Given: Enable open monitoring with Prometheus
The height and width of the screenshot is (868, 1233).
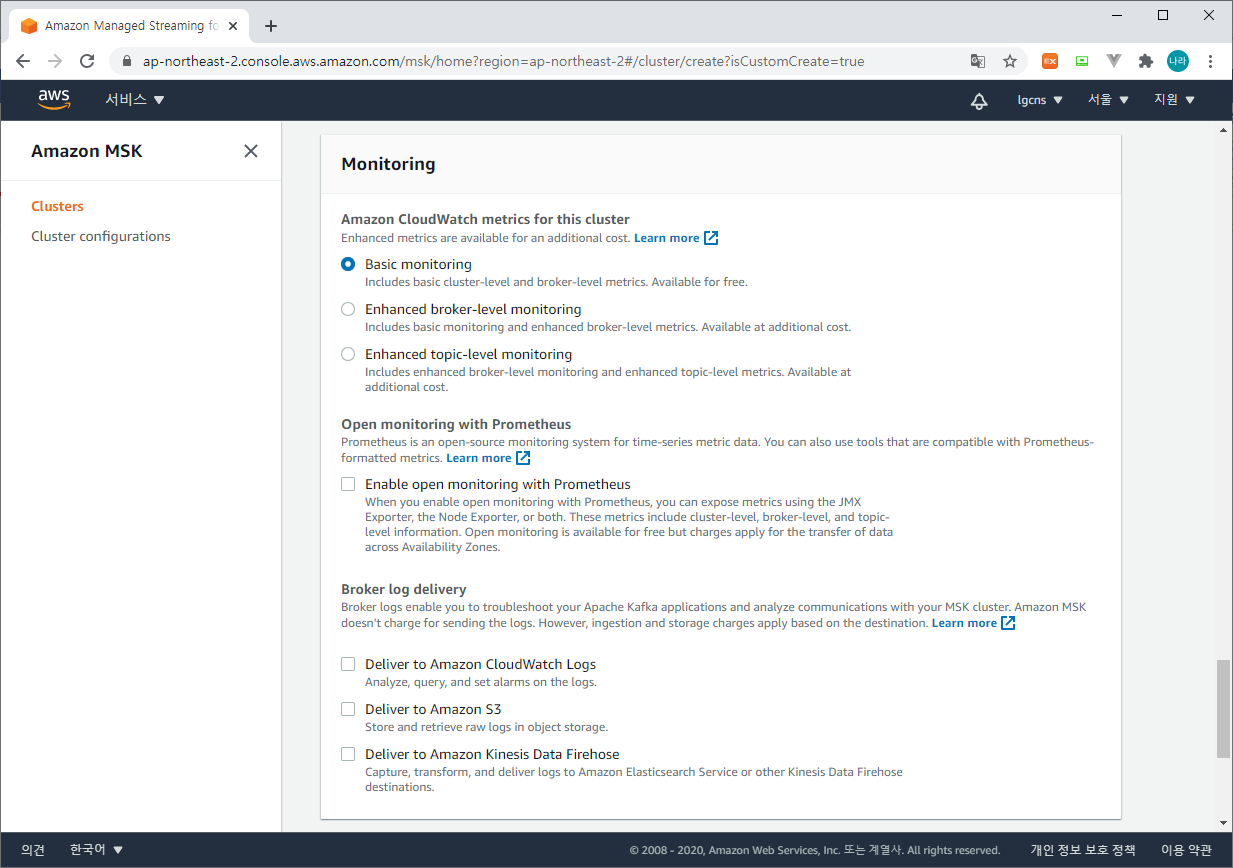Looking at the screenshot, I should pyautogui.click(x=348, y=484).
